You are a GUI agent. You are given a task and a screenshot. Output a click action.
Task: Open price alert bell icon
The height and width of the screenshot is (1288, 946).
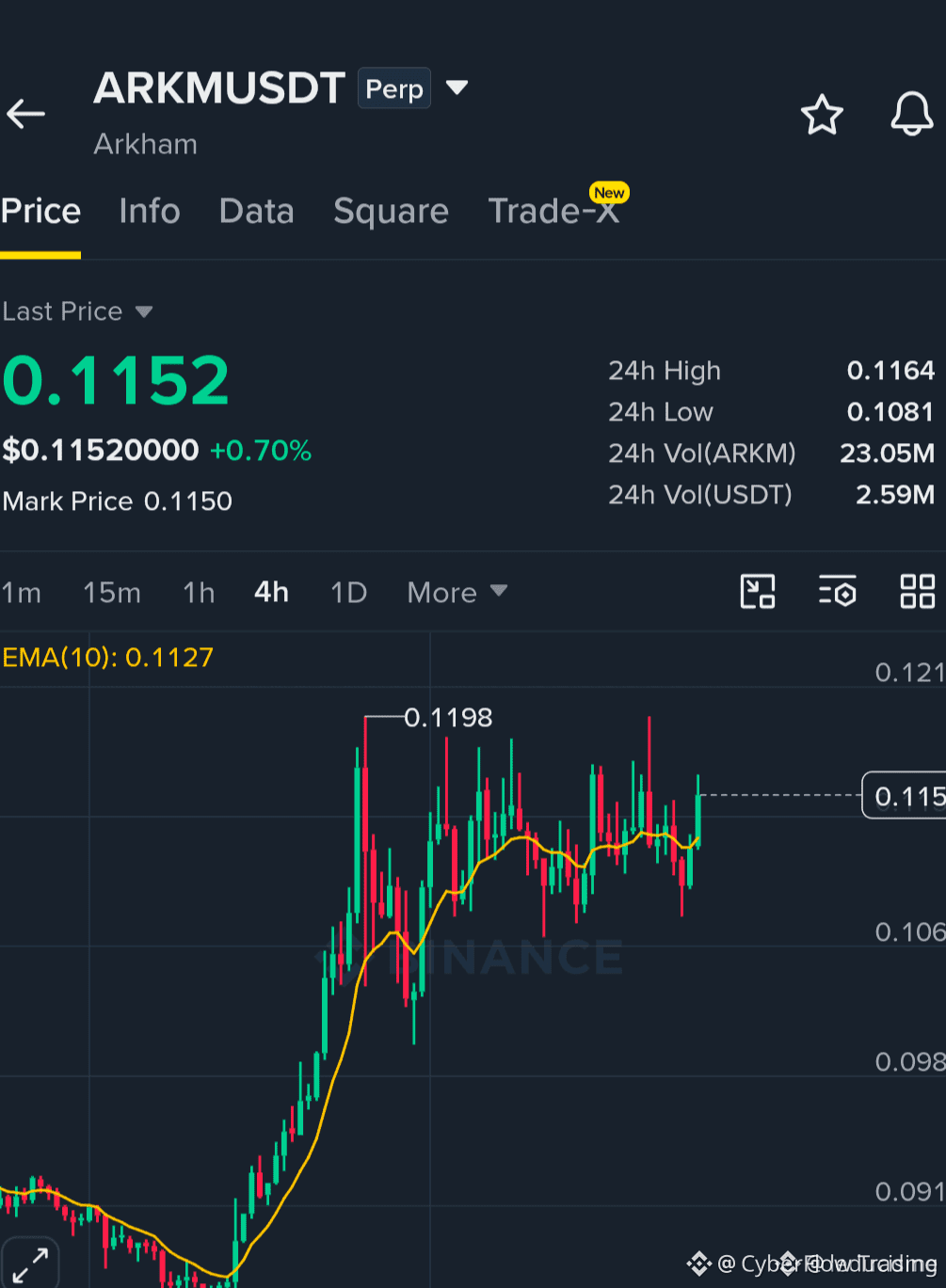click(x=912, y=114)
